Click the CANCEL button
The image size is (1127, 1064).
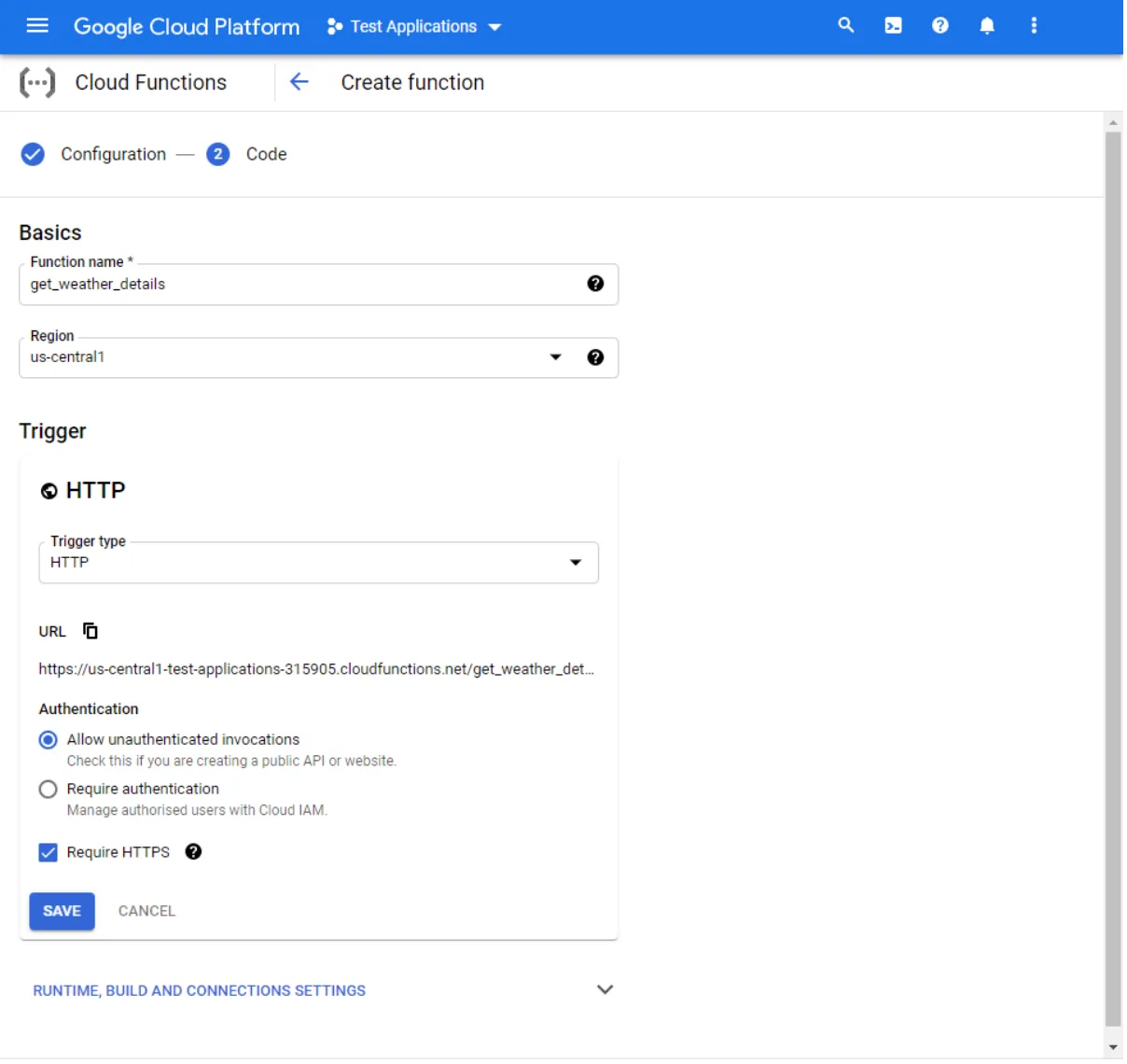click(x=146, y=910)
